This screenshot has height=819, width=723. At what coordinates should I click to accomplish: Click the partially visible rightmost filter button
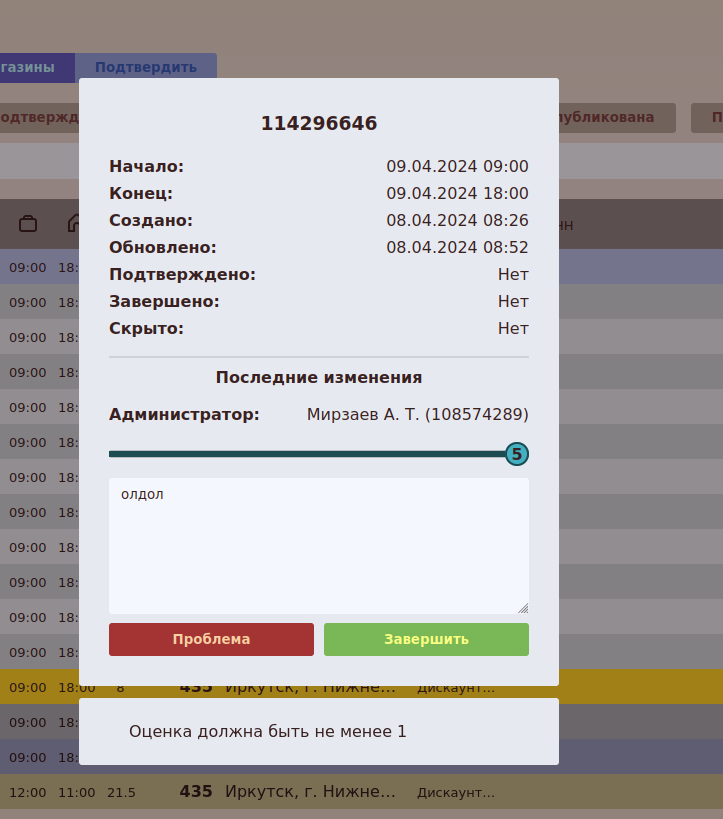click(x=708, y=118)
